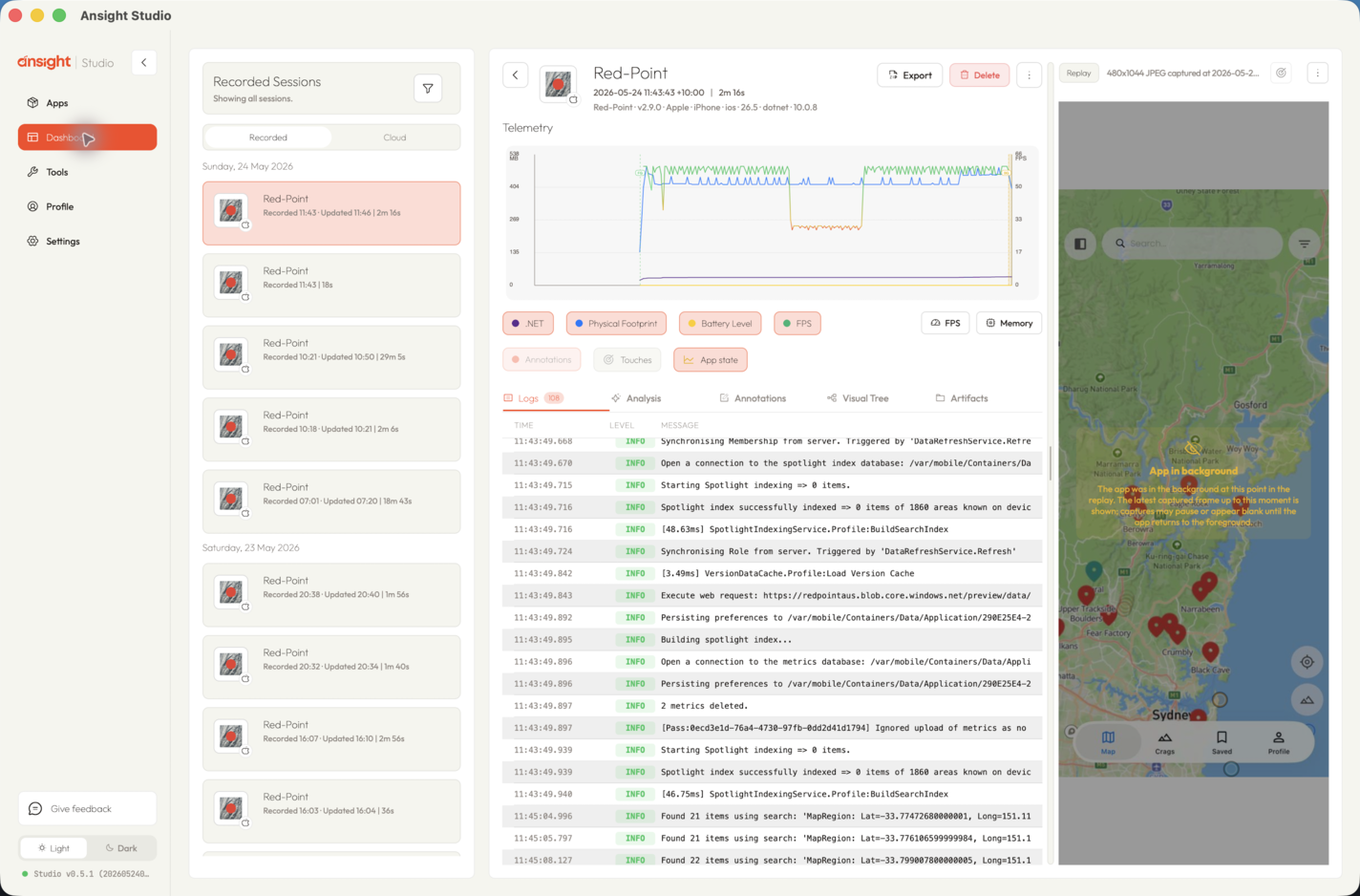
Task: Open the session more options menu
Action: (x=1029, y=75)
